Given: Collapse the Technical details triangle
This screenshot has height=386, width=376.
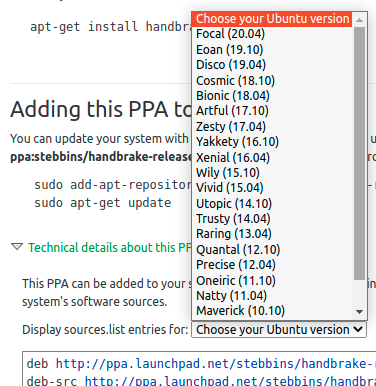Looking at the screenshot, I should point(17,247).
